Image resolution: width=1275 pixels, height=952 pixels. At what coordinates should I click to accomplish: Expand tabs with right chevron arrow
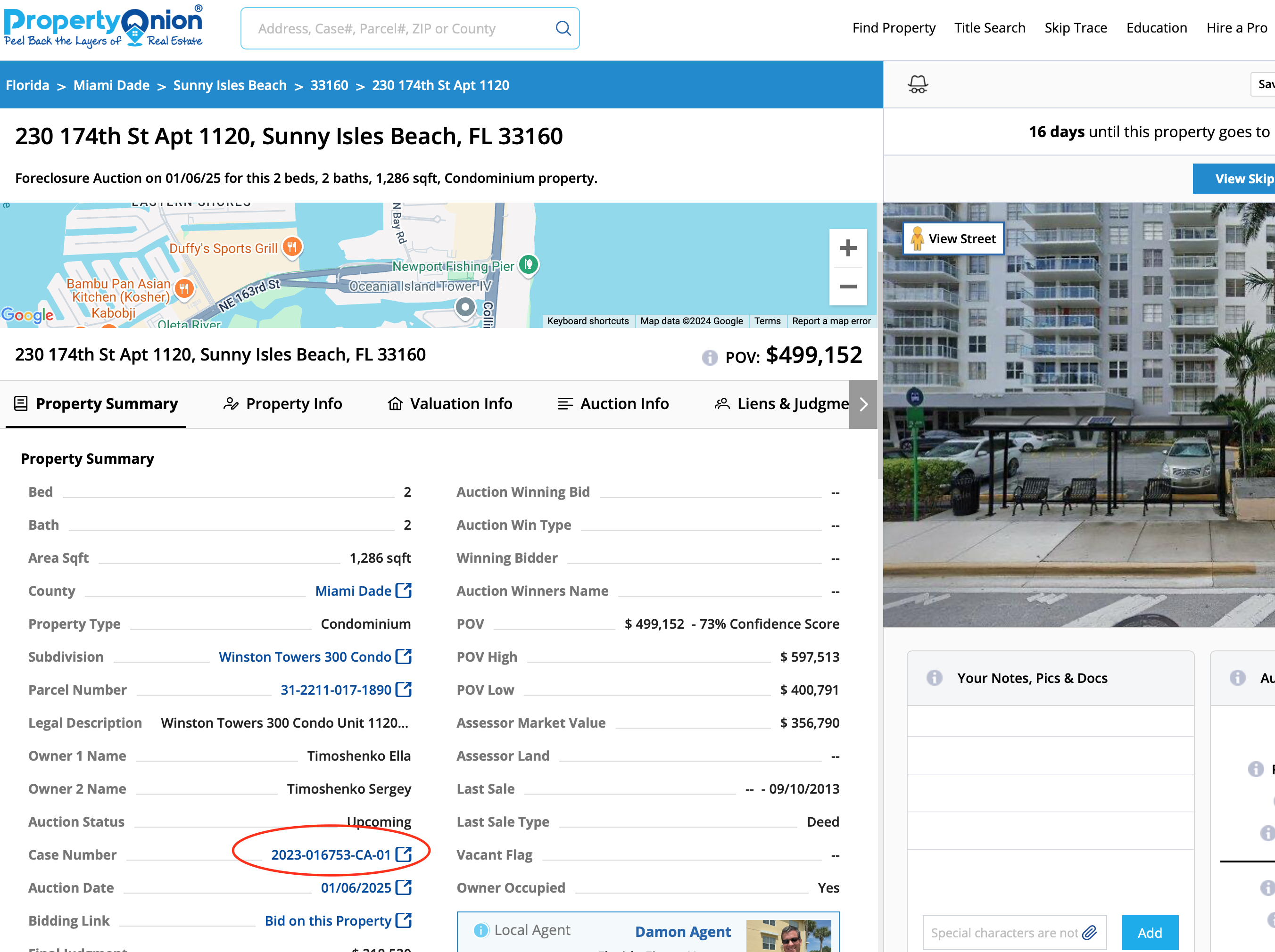coord(863,404)
